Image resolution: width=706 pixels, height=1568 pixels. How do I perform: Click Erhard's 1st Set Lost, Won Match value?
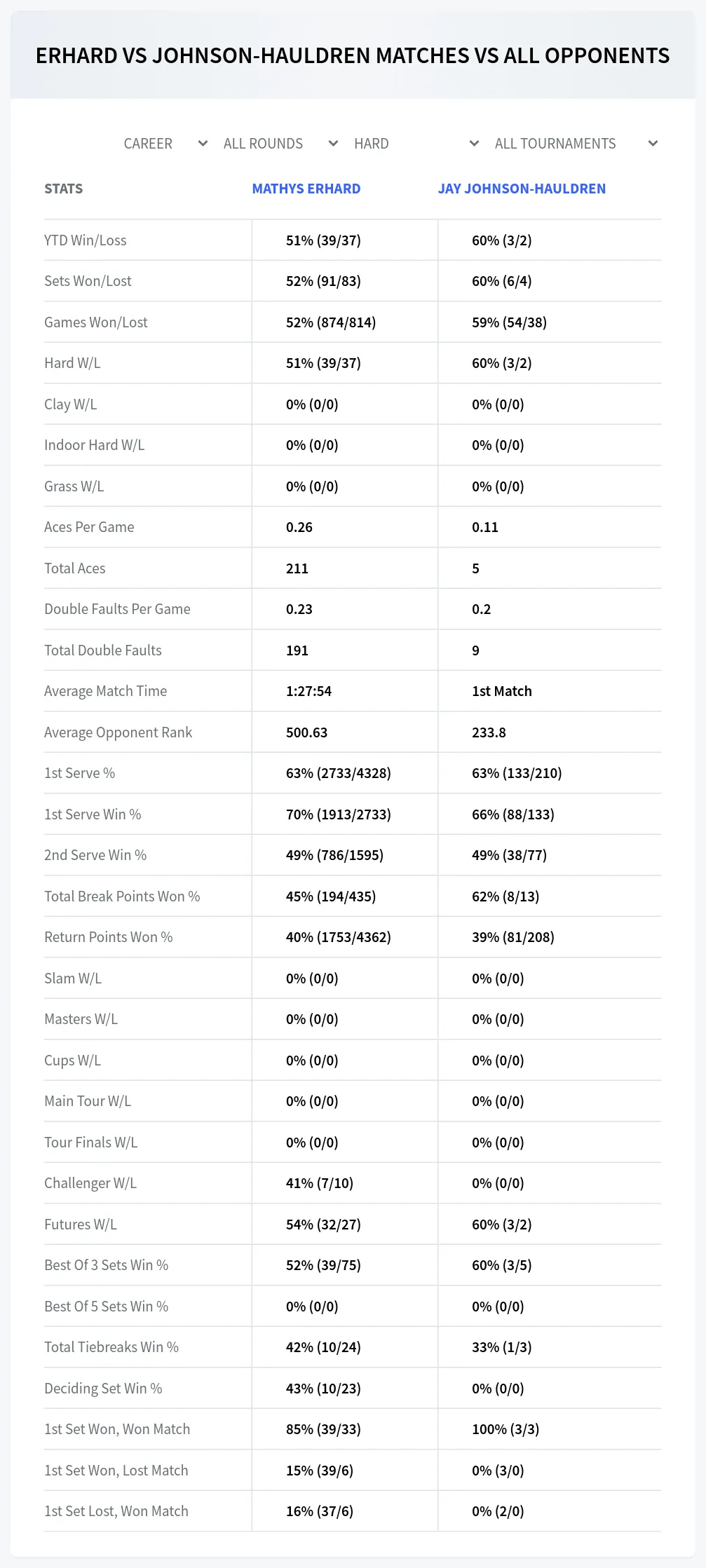320,1511
